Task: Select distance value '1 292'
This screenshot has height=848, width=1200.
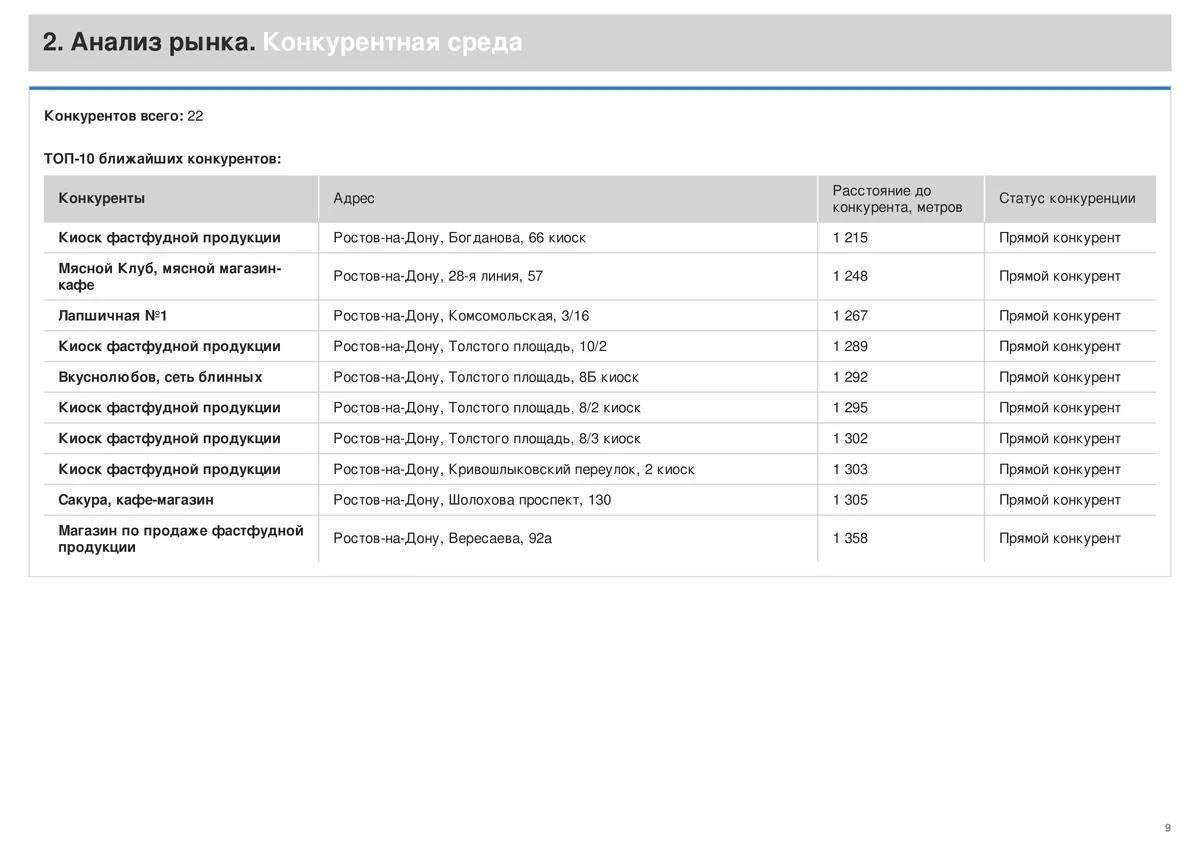Action: tap(850, 377)
